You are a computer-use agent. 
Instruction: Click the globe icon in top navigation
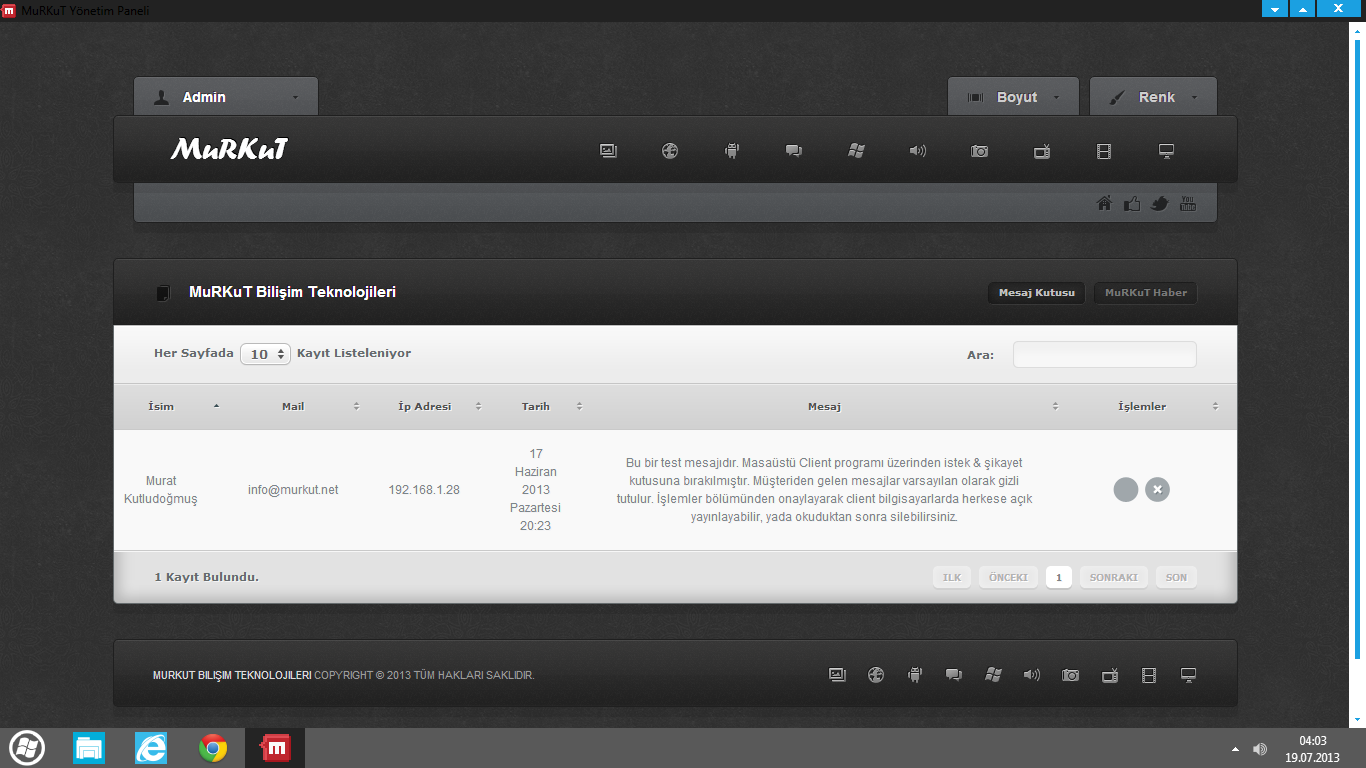tap(670, 151)
